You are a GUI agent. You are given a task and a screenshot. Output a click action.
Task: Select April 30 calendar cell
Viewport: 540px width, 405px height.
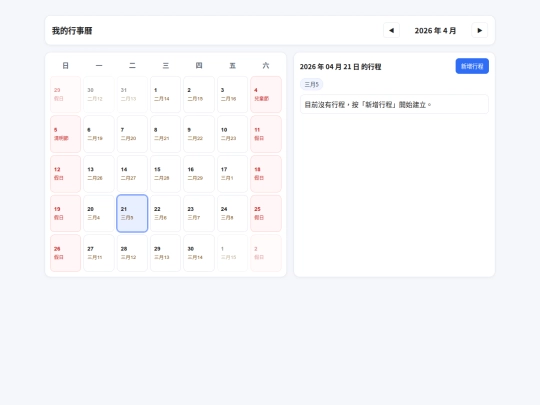click(x=199, y=253)
